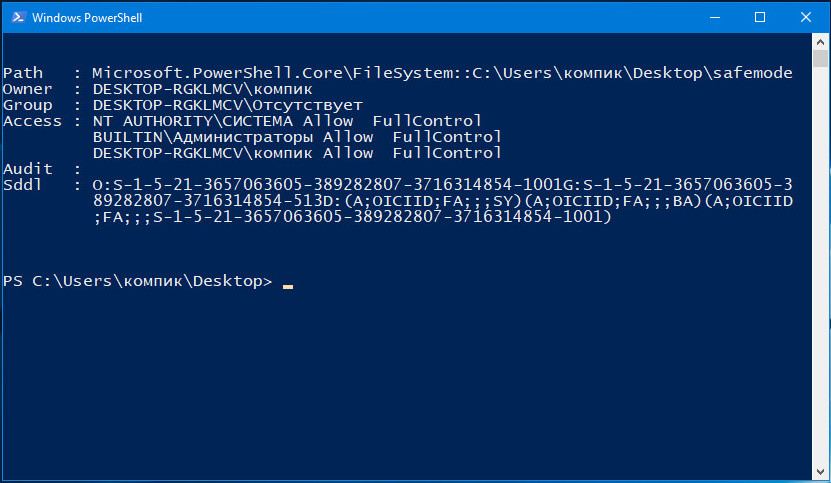Click the Sddl line starting with O:S-1-5-21
This screenshot has height=483, width=831.
point(443,185)
